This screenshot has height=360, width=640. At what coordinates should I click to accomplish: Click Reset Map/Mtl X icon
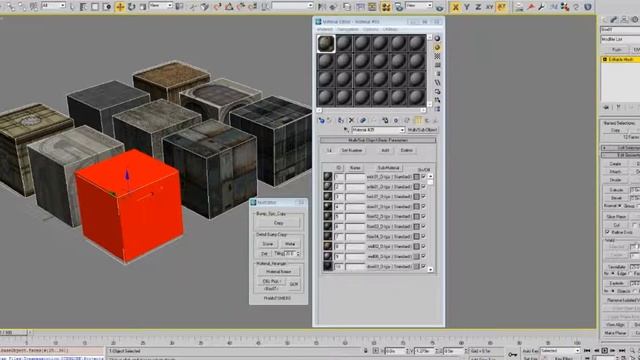point(351,120)
